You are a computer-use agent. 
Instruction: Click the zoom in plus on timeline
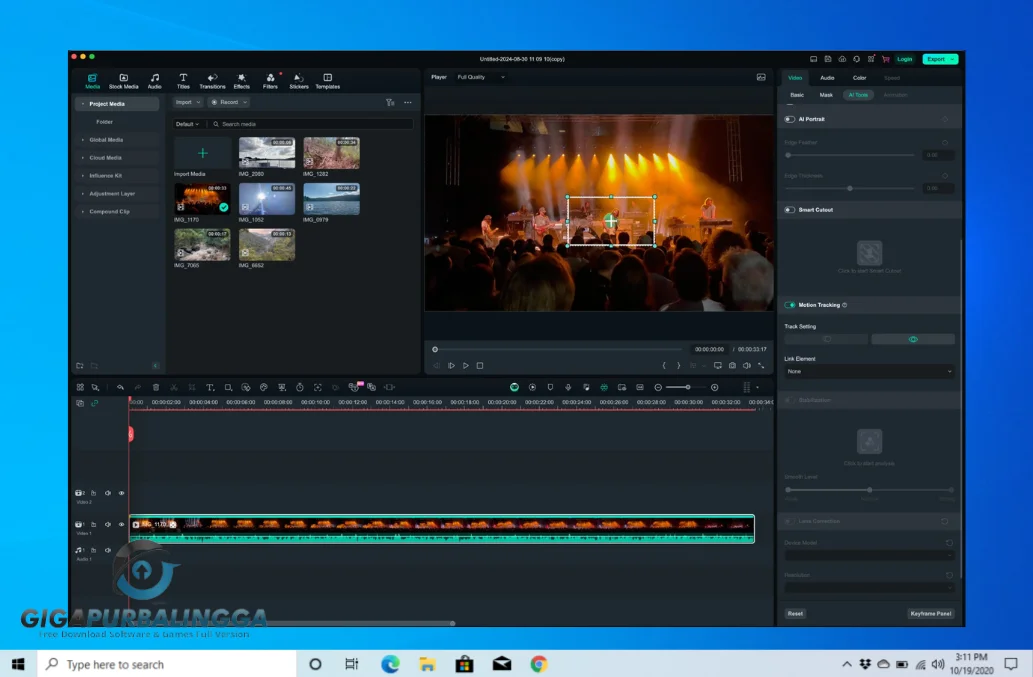tap(715, 387)
